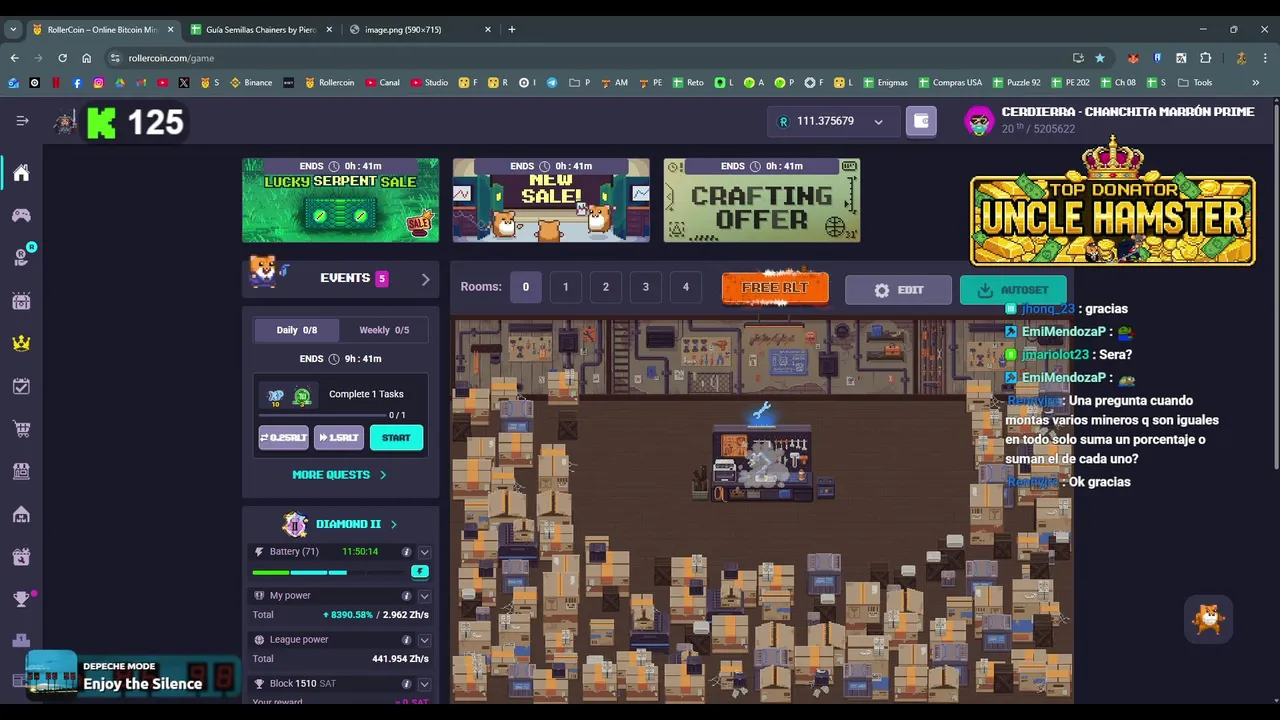Open the games controller sidebar icon
1280x720 pixels.
21,215
